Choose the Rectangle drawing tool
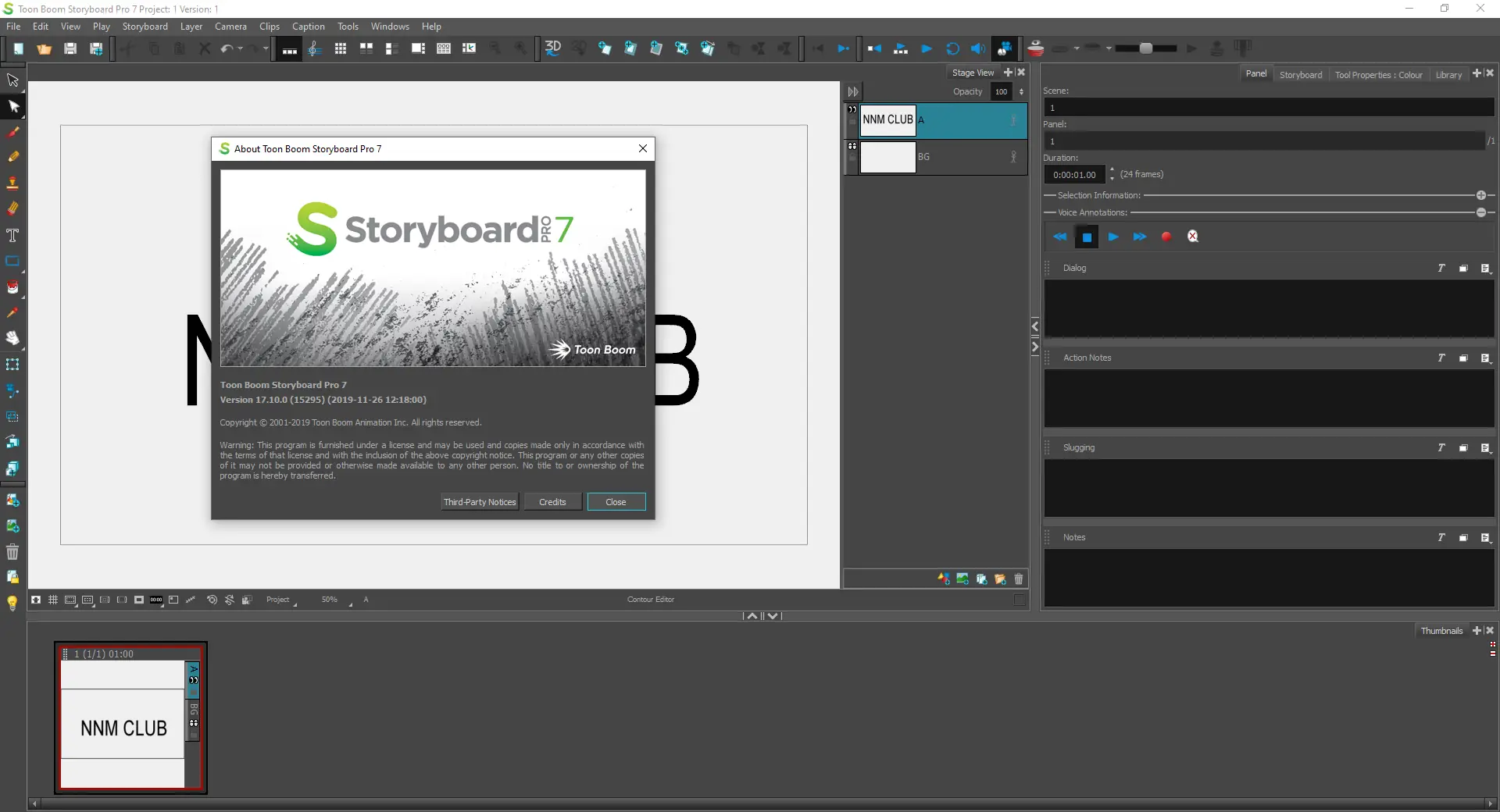This screenshot has height=812, width=1500. coord(13,262)
